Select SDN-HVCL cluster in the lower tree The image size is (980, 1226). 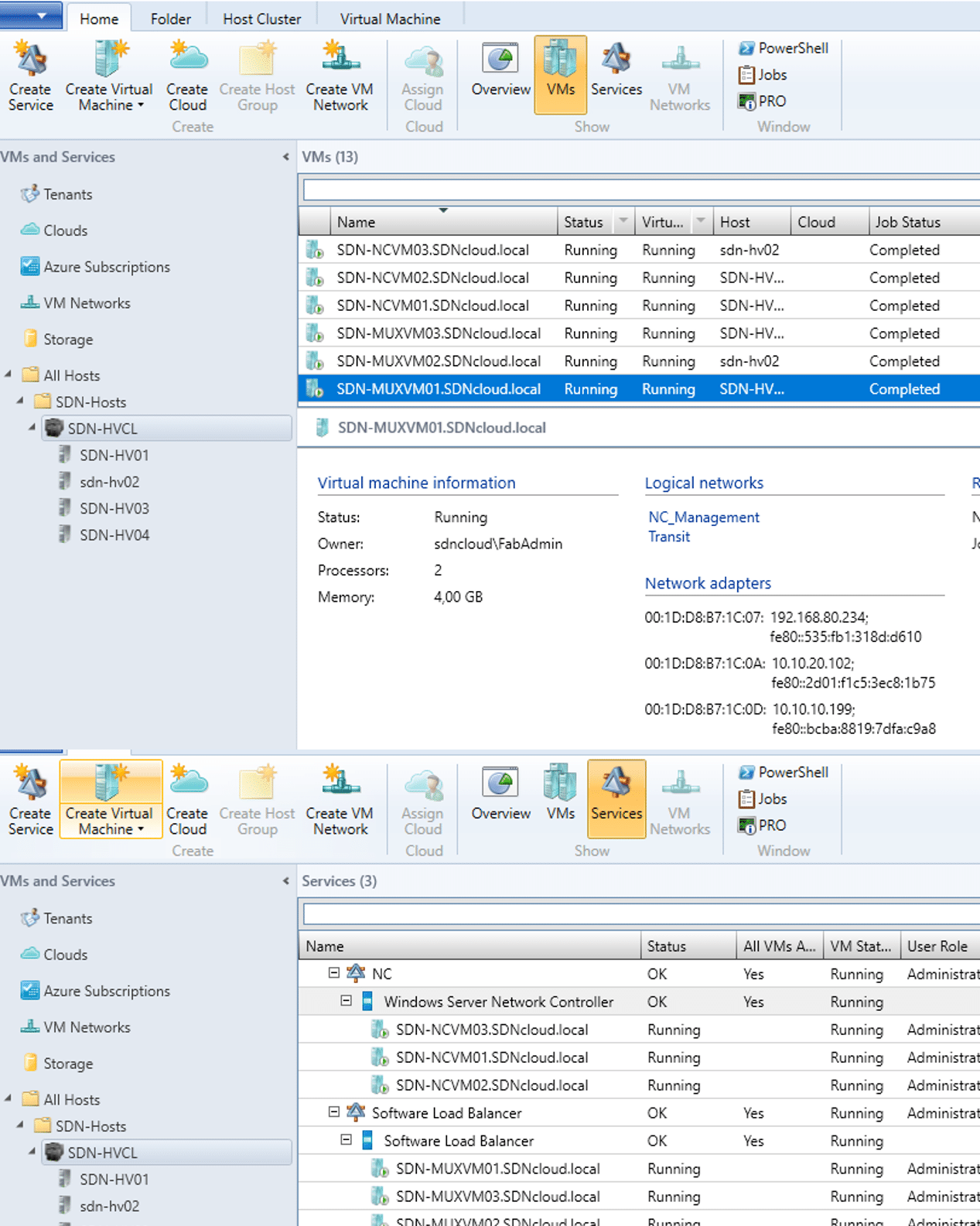tap(168, 1153)
